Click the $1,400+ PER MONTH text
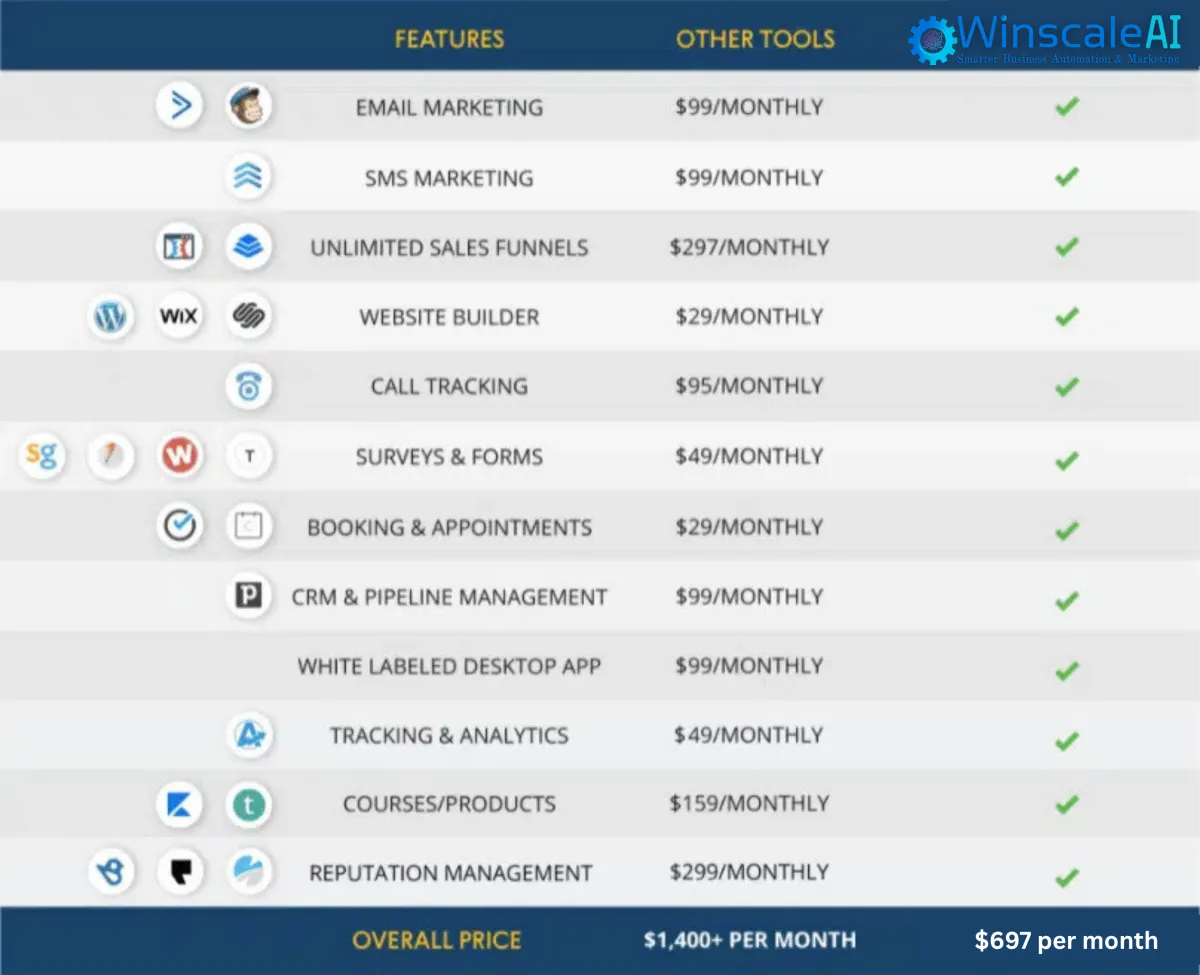The image size is (1200, 975). (x=750, y=940)
